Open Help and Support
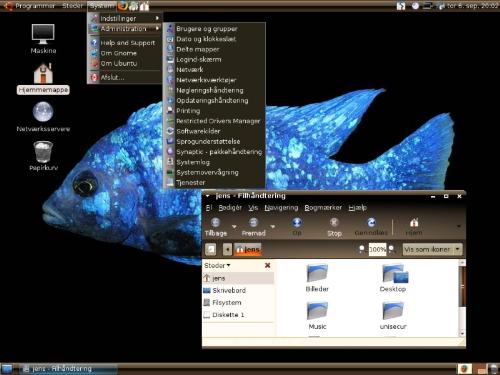 (x=125, y=43)
